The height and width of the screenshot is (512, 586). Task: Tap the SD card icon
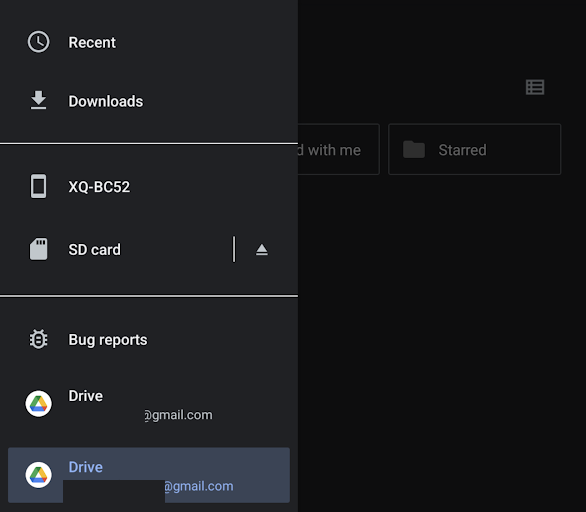point(38,249)
